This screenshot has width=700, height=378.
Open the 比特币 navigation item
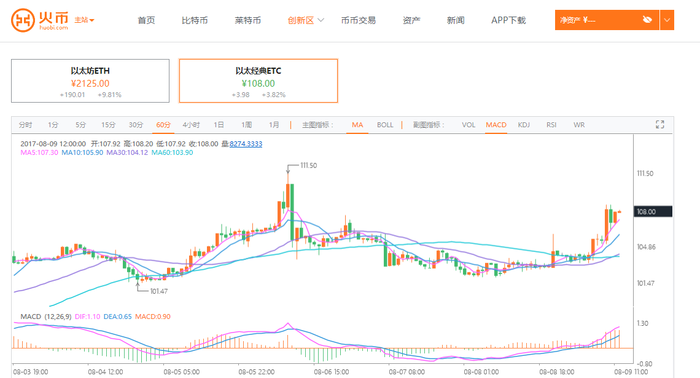click(195, 20)
